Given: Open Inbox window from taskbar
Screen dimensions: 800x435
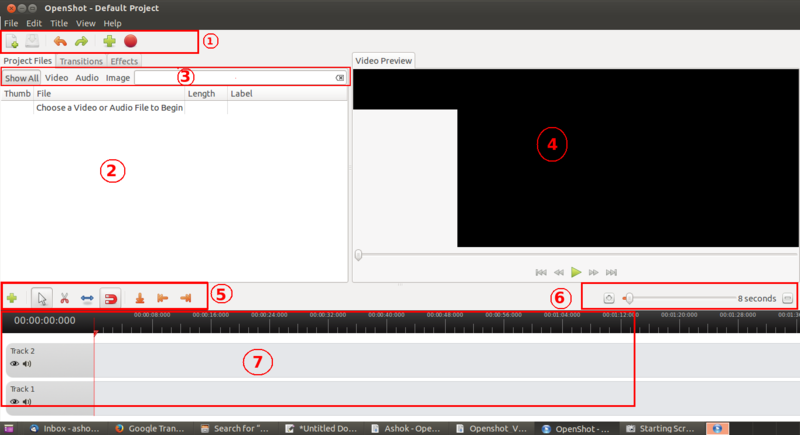Looking at the screenshot, I should (x=65, y=429).
